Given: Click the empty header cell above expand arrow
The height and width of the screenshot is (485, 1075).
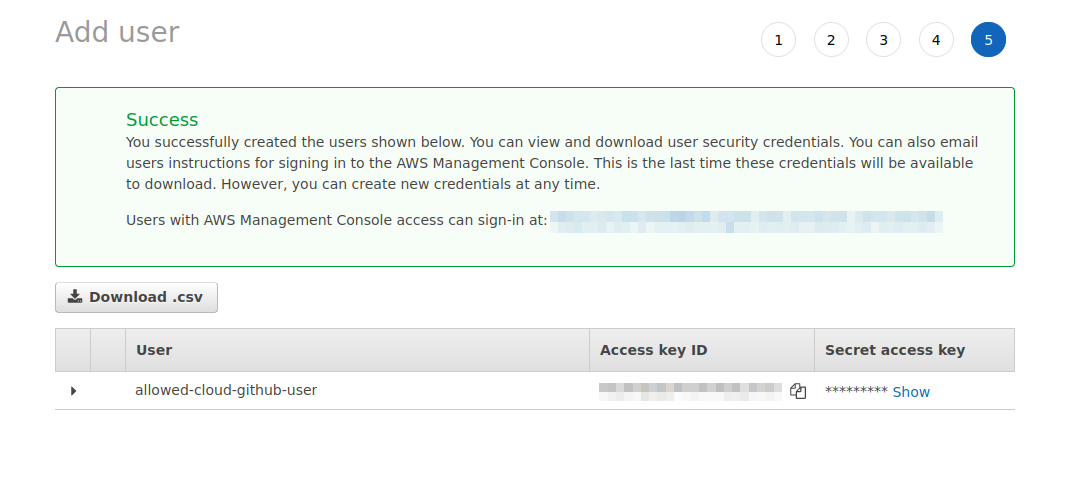Looking at the screenshot, I should 73,350.
